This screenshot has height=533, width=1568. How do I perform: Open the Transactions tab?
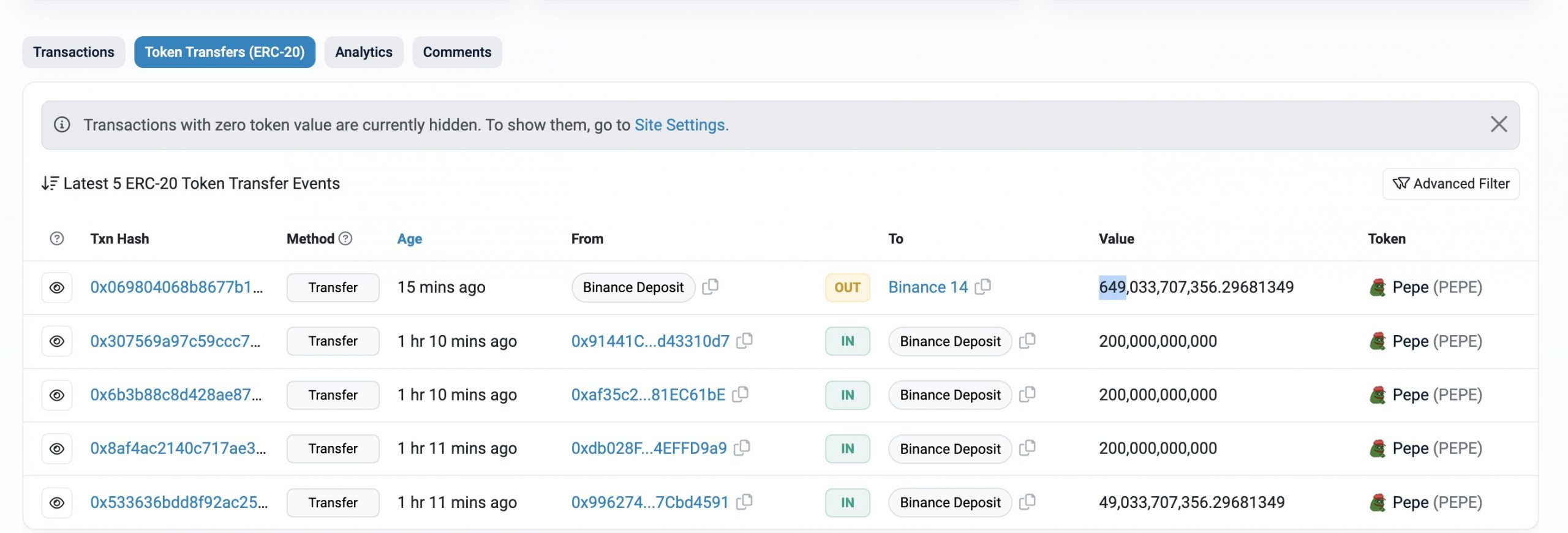pos(73,52)
